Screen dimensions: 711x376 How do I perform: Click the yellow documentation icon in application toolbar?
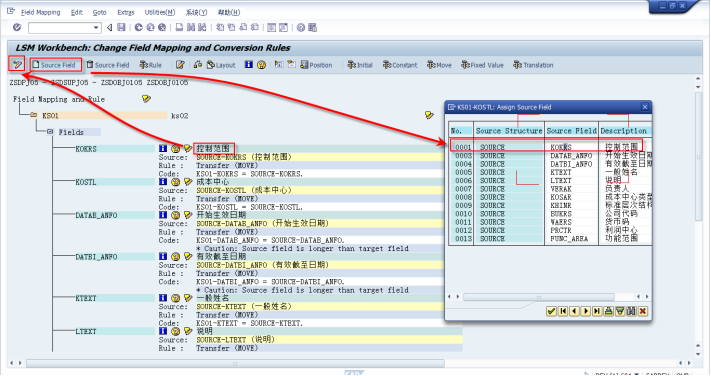[261, 65]
